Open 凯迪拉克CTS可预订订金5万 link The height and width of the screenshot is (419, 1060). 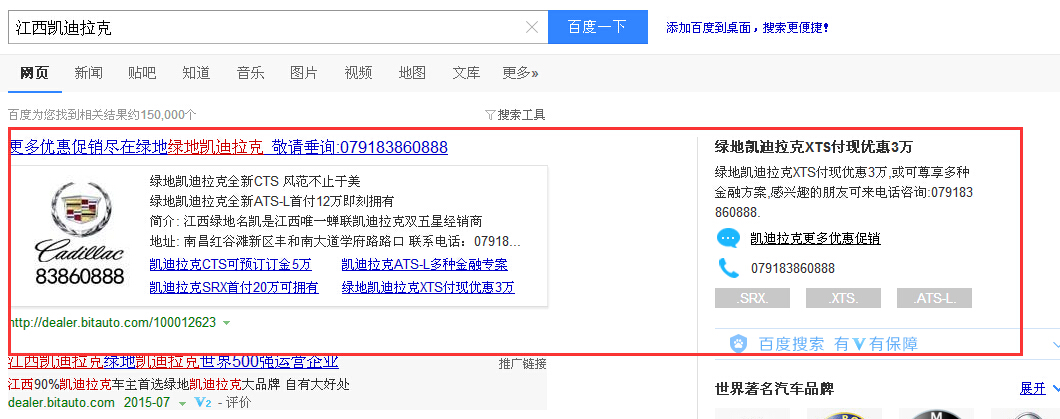231,264
